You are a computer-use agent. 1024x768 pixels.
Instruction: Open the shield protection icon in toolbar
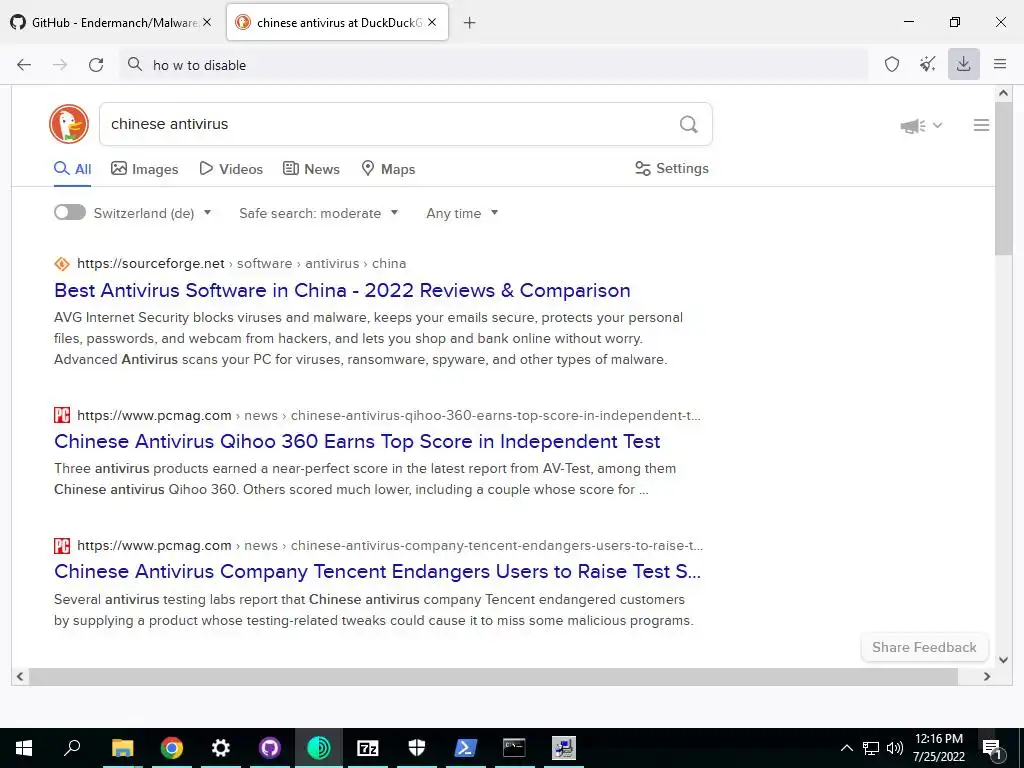[x=891, y=64]
